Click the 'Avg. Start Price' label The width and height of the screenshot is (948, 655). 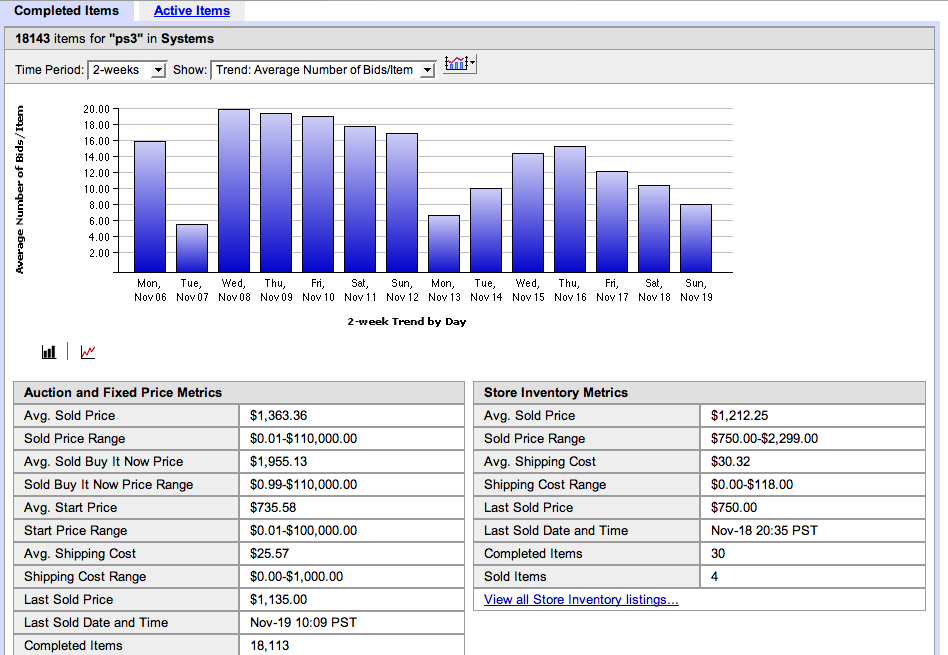click(71, 507)
